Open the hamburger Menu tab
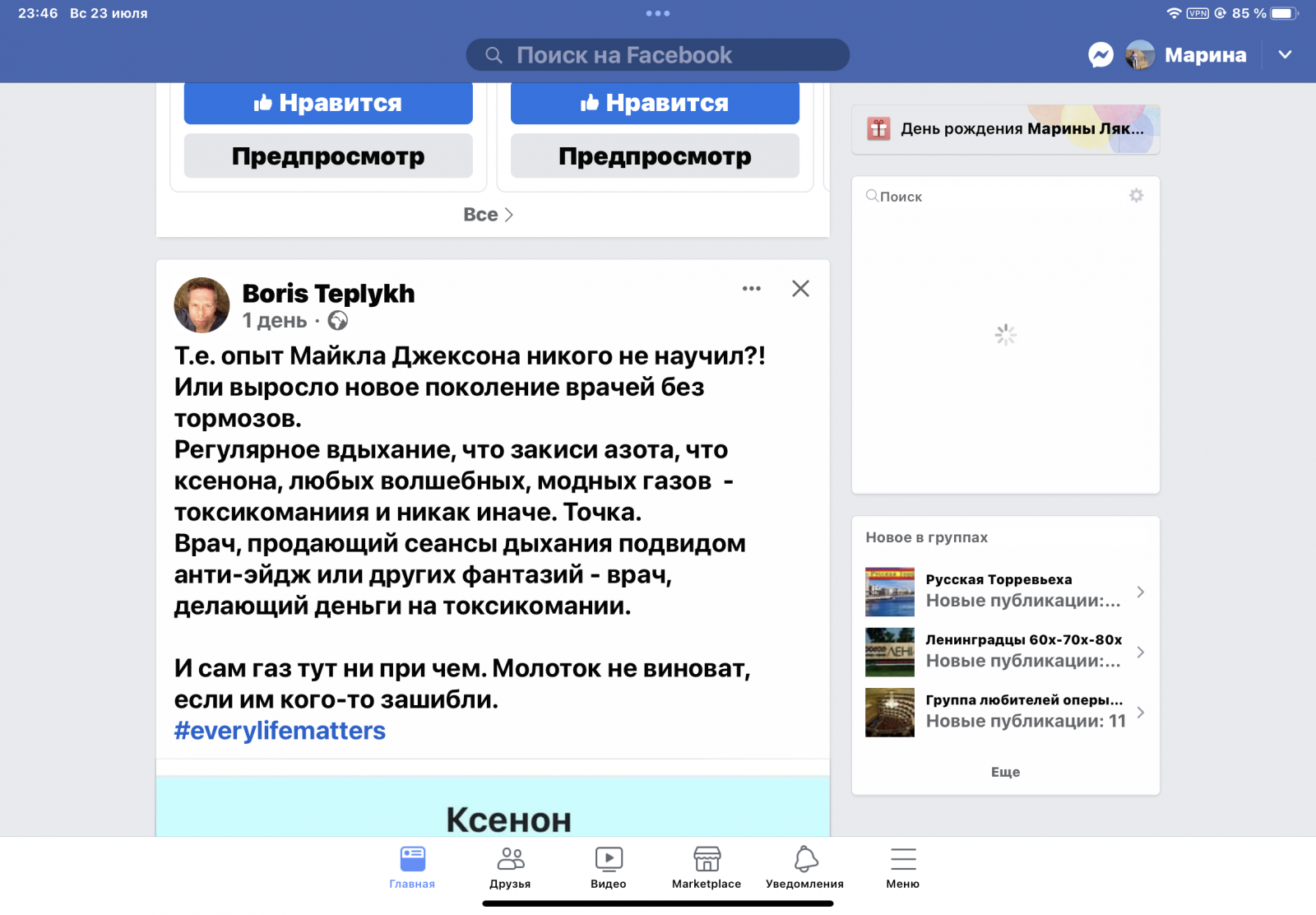Image resolution: width=1316 pixels, height=915 pixels. point(902,867)
